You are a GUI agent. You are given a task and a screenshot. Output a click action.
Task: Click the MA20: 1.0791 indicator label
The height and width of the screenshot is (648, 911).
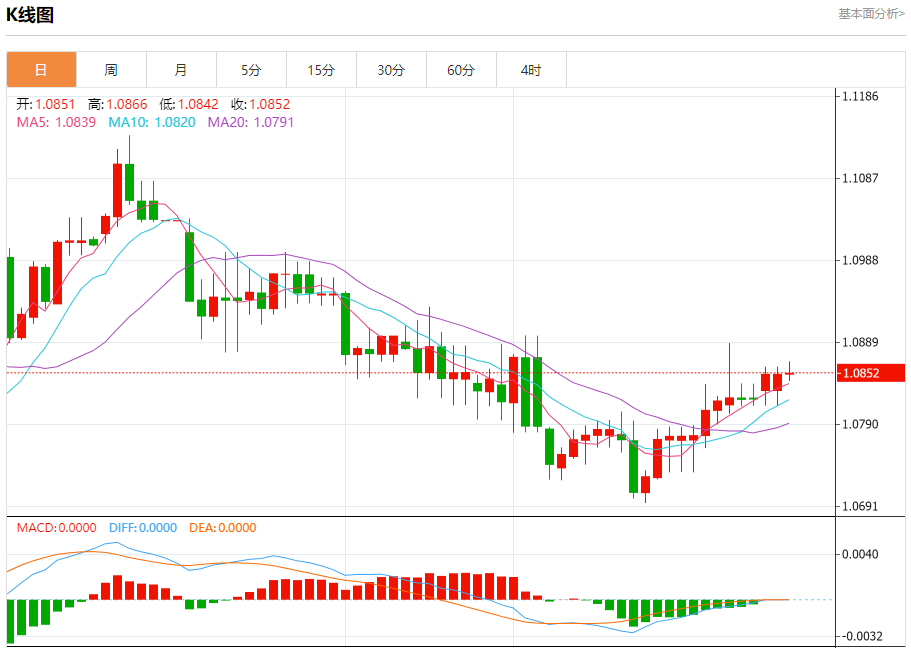pyautogui.click(x=251, y=122)
